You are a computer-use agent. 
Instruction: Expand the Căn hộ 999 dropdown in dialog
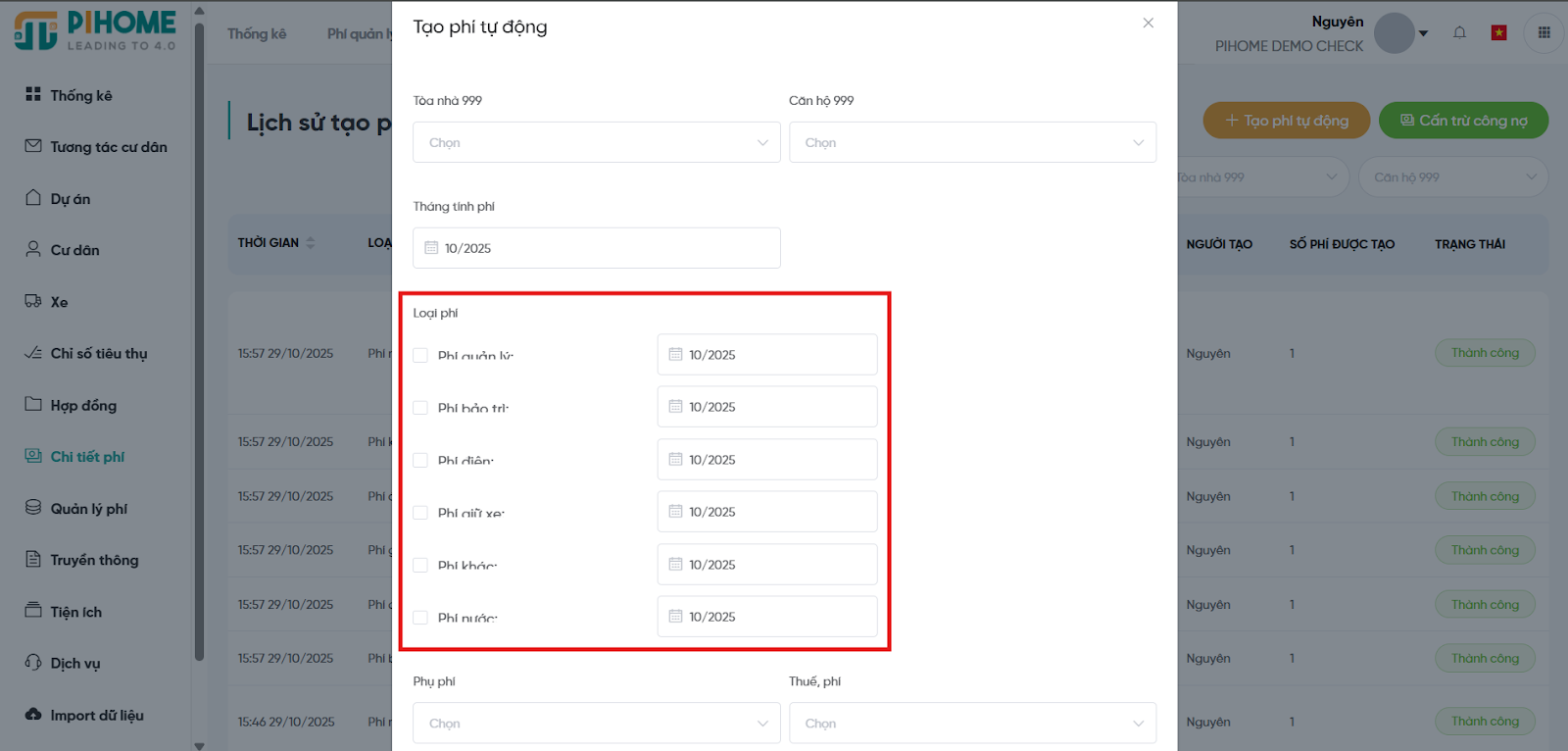972,142
